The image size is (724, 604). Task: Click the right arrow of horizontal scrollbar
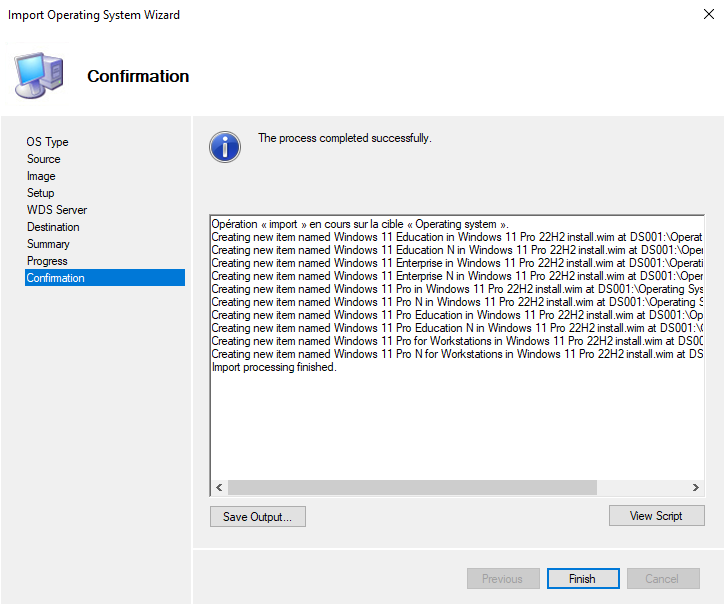point(695,487)
